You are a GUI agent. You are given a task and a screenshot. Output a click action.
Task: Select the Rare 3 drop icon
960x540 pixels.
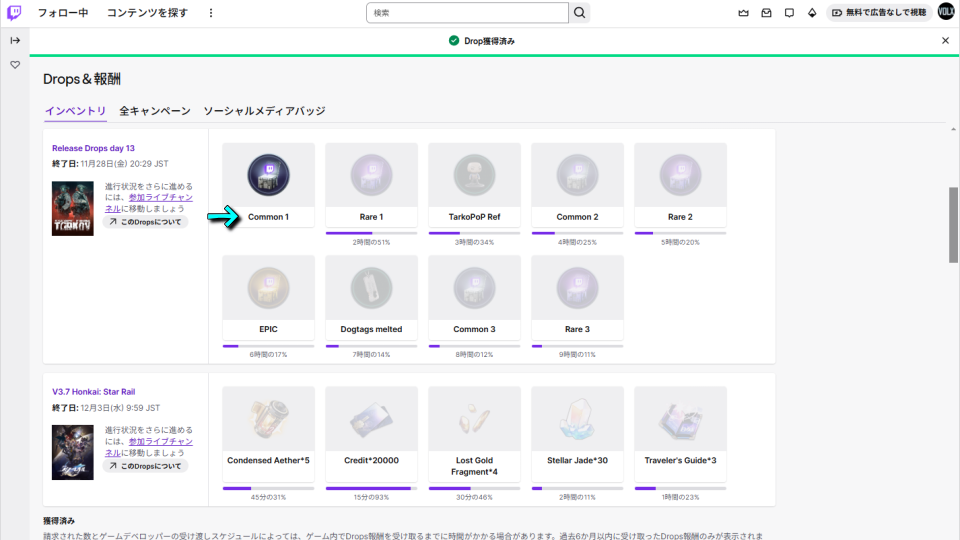pyautogui.click(x=577, y=288)
